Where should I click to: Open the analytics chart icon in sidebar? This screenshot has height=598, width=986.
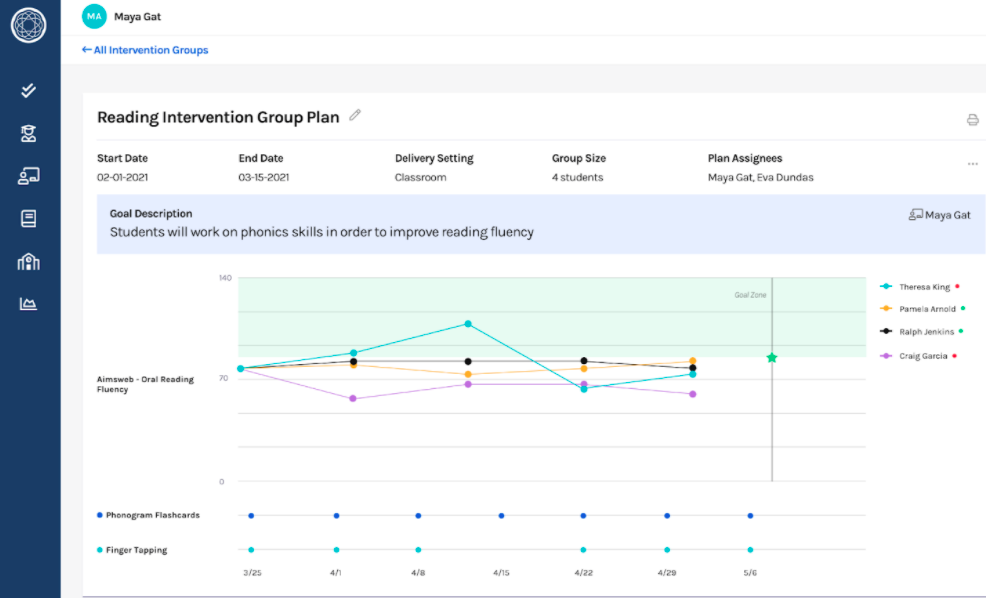tap(28, 303)
